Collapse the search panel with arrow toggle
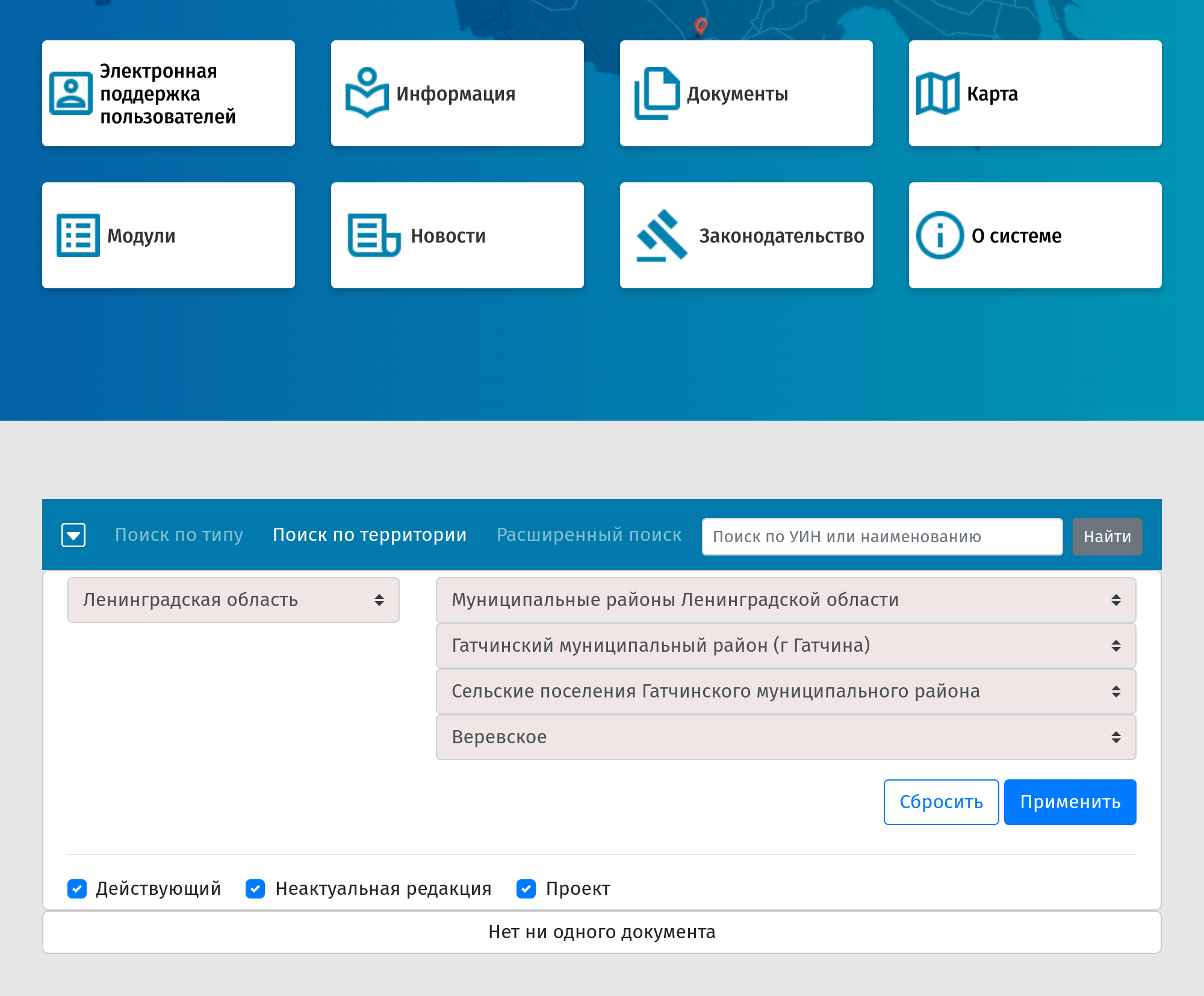The image size is (1204, 996). [x=73, y=535]
